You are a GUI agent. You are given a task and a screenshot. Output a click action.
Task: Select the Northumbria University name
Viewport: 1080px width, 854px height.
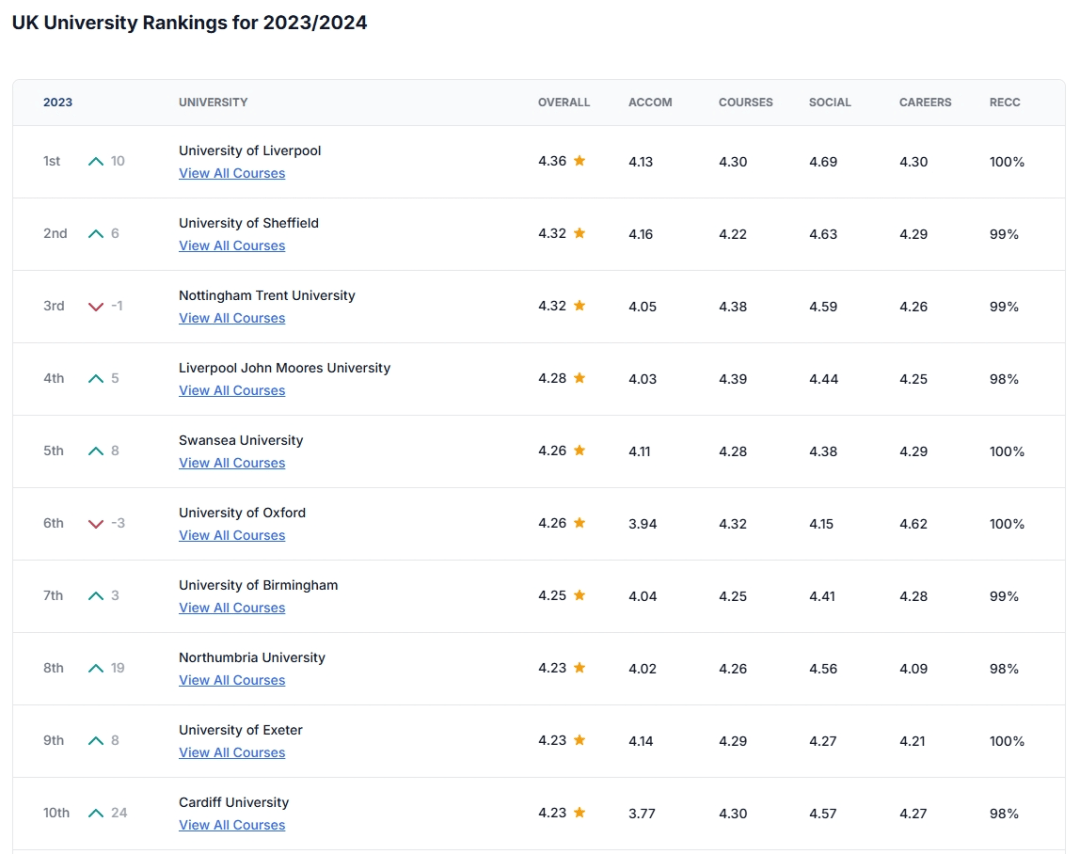pos(252,657)
